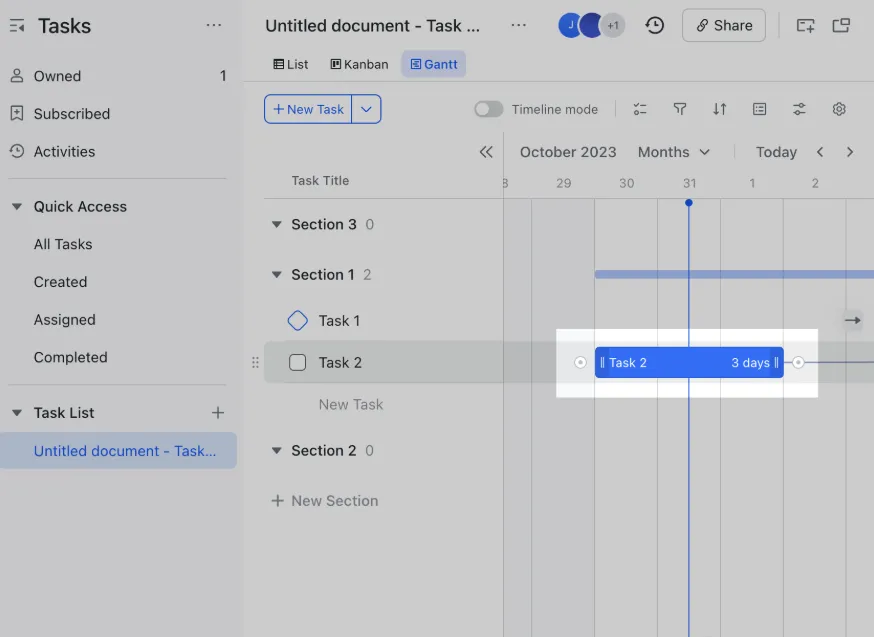Screen dimensions: 874x637
Task: Open the Months time scale dropdown
Action: tap(673, 152)
